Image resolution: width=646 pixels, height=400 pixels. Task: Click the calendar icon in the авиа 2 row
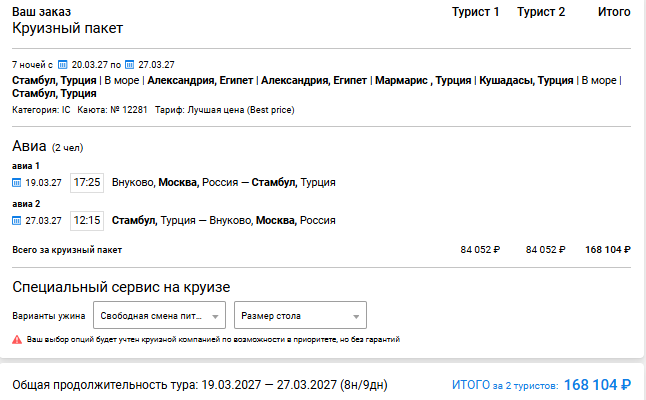click(16, 221)
